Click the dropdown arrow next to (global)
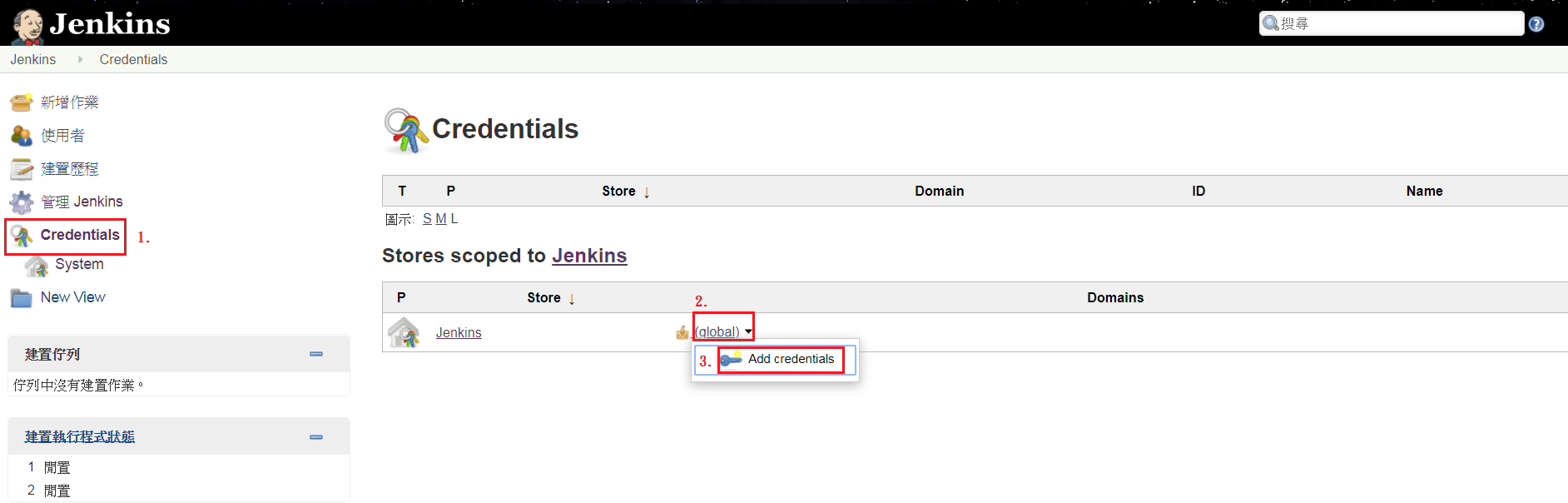1568x503 pixels. click(x=748, y=331)
